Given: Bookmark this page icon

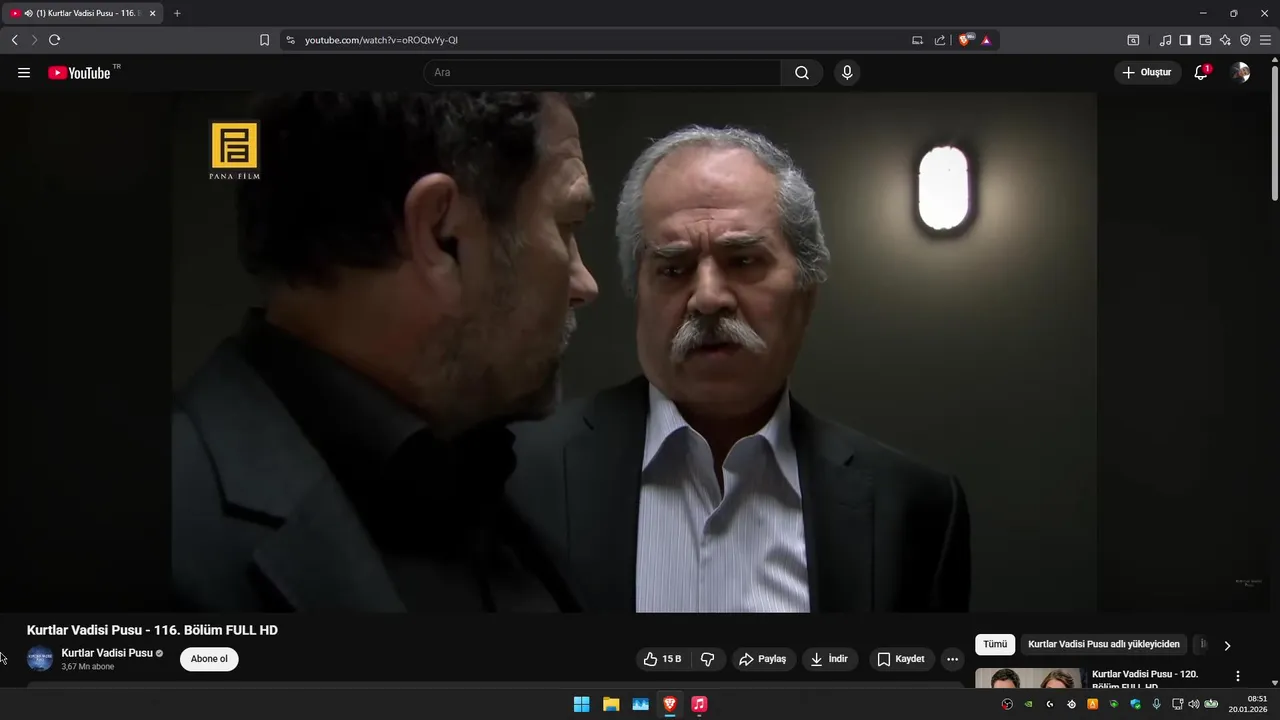Looking at the screenshot, I should [264, 40].
